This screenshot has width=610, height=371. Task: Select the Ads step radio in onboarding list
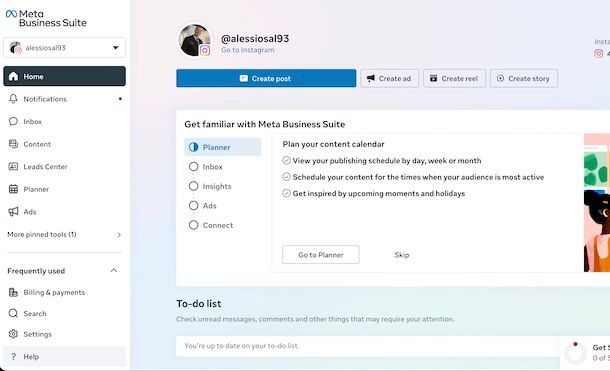tap(193, 205)
